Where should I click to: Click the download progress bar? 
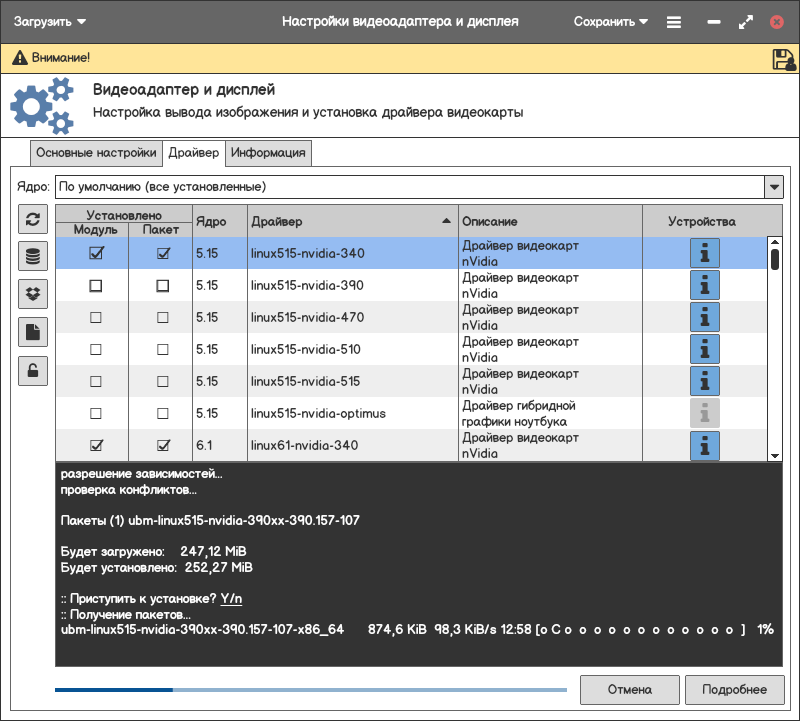(x=310, y=689)
